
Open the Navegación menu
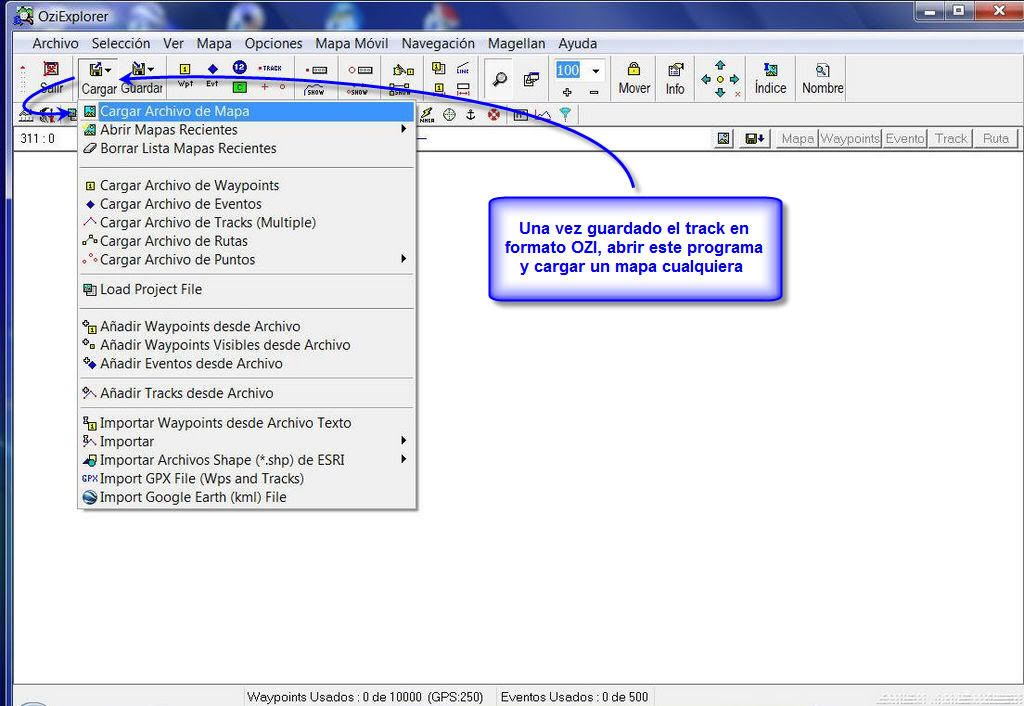[438, 43]
